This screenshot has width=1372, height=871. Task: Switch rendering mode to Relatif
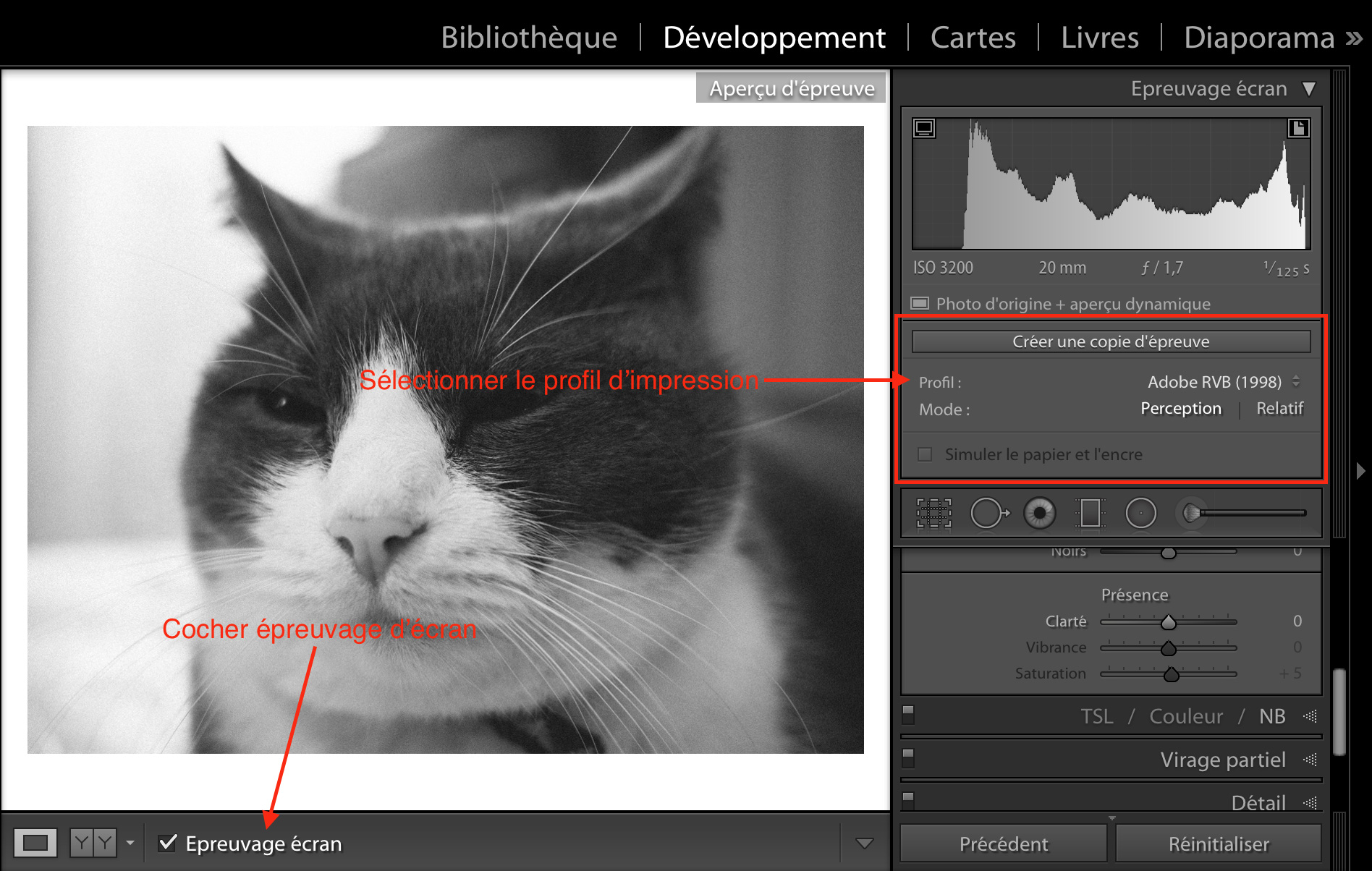click(1280, 408)
